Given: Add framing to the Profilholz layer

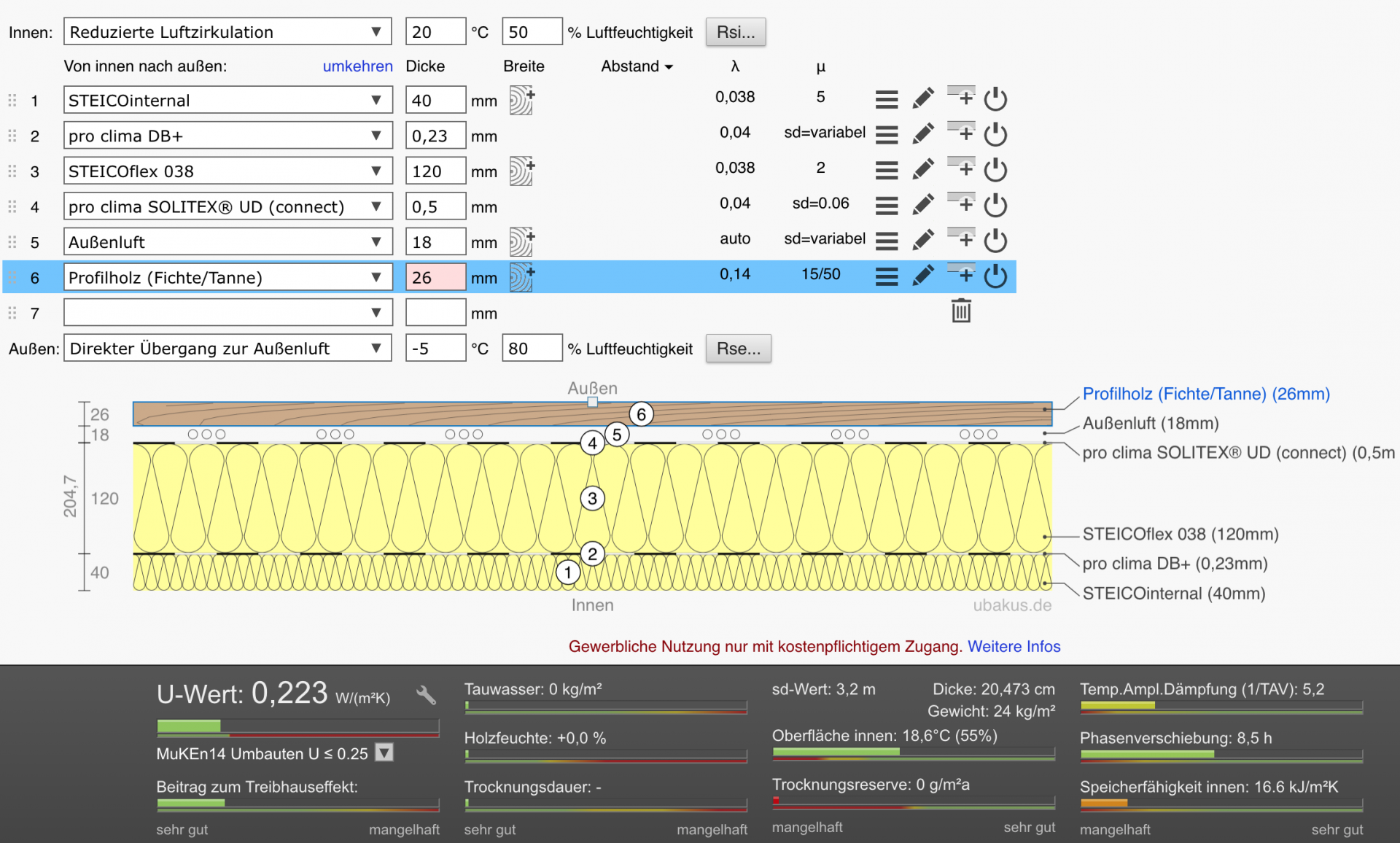Looking at the screenshot, I should pyautogui.click(x=521, y=277).
